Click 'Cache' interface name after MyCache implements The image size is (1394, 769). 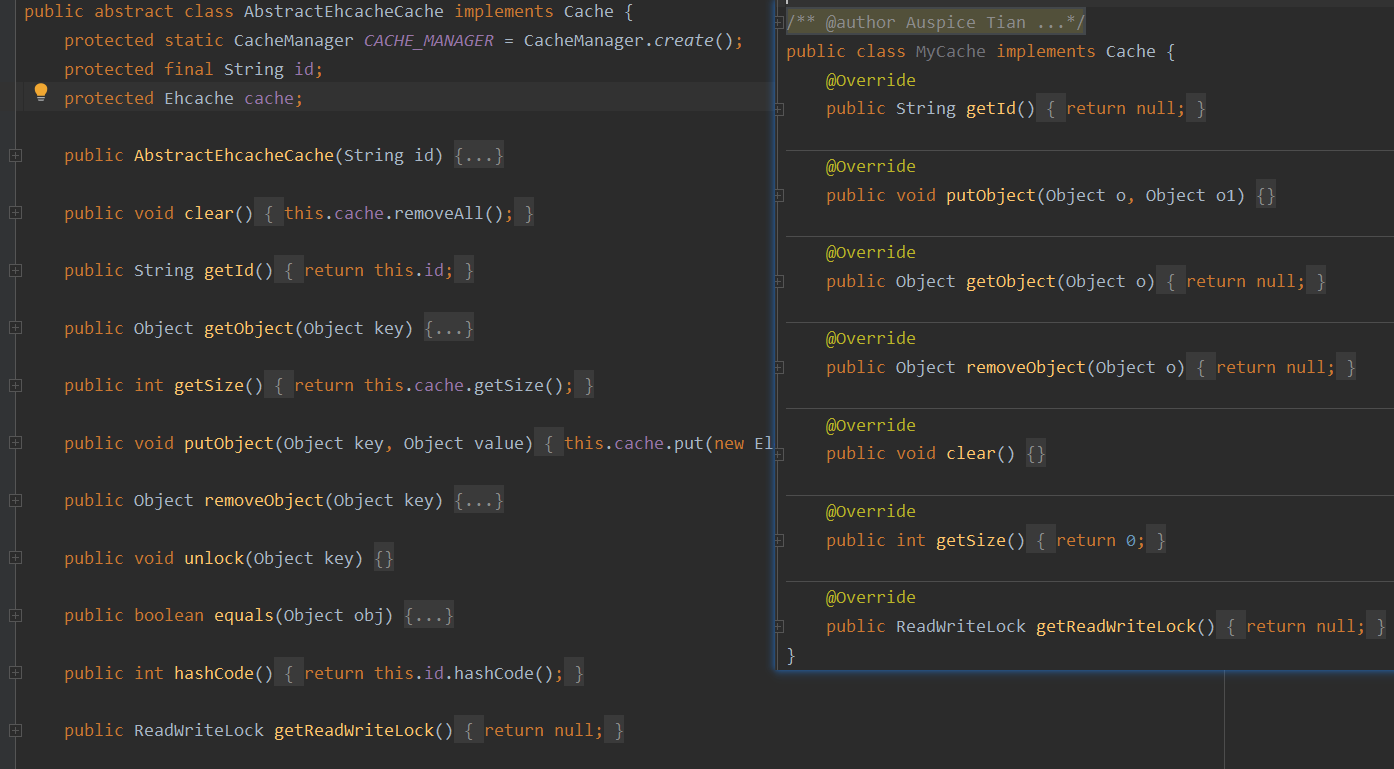pos(1131,51)
